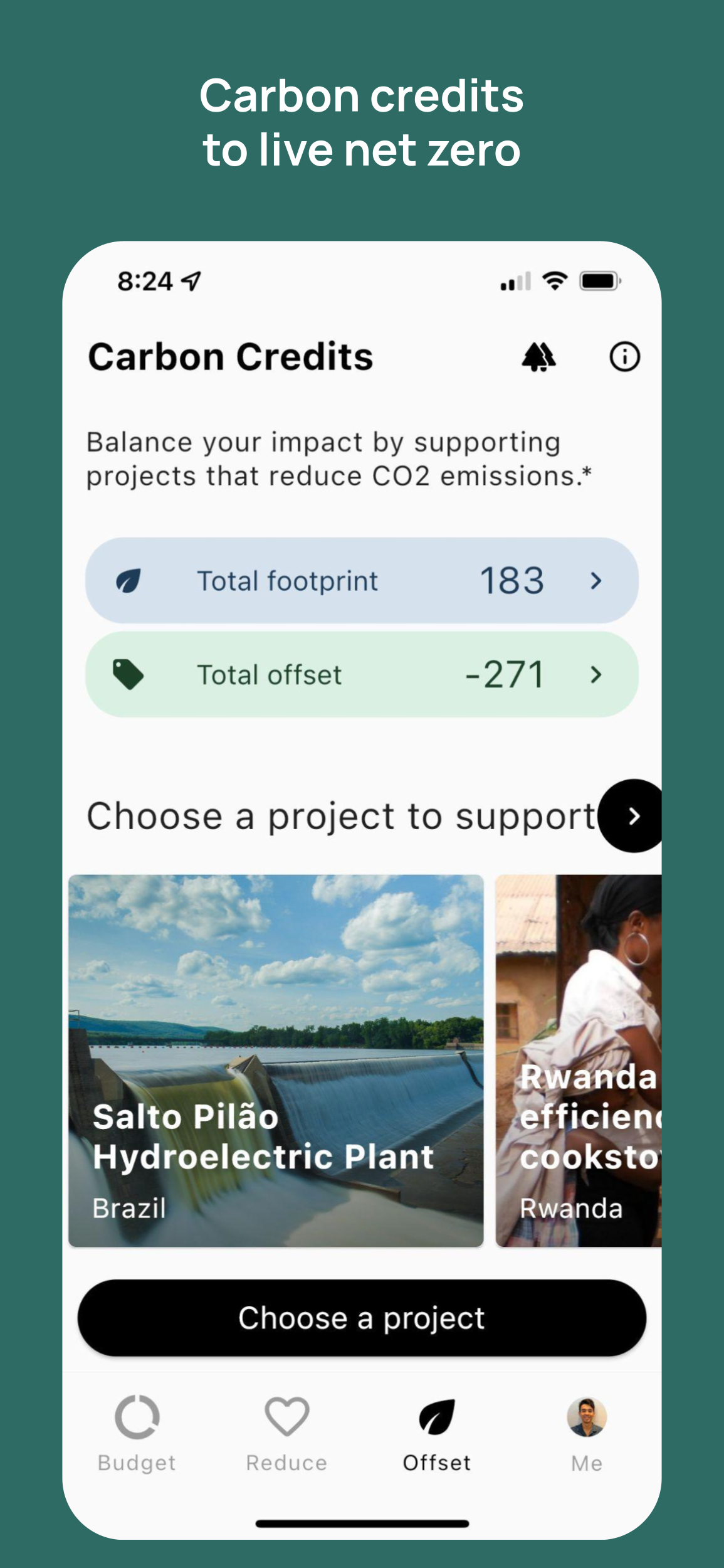Select the Rwanda efficient cookstoves card

579,1061
